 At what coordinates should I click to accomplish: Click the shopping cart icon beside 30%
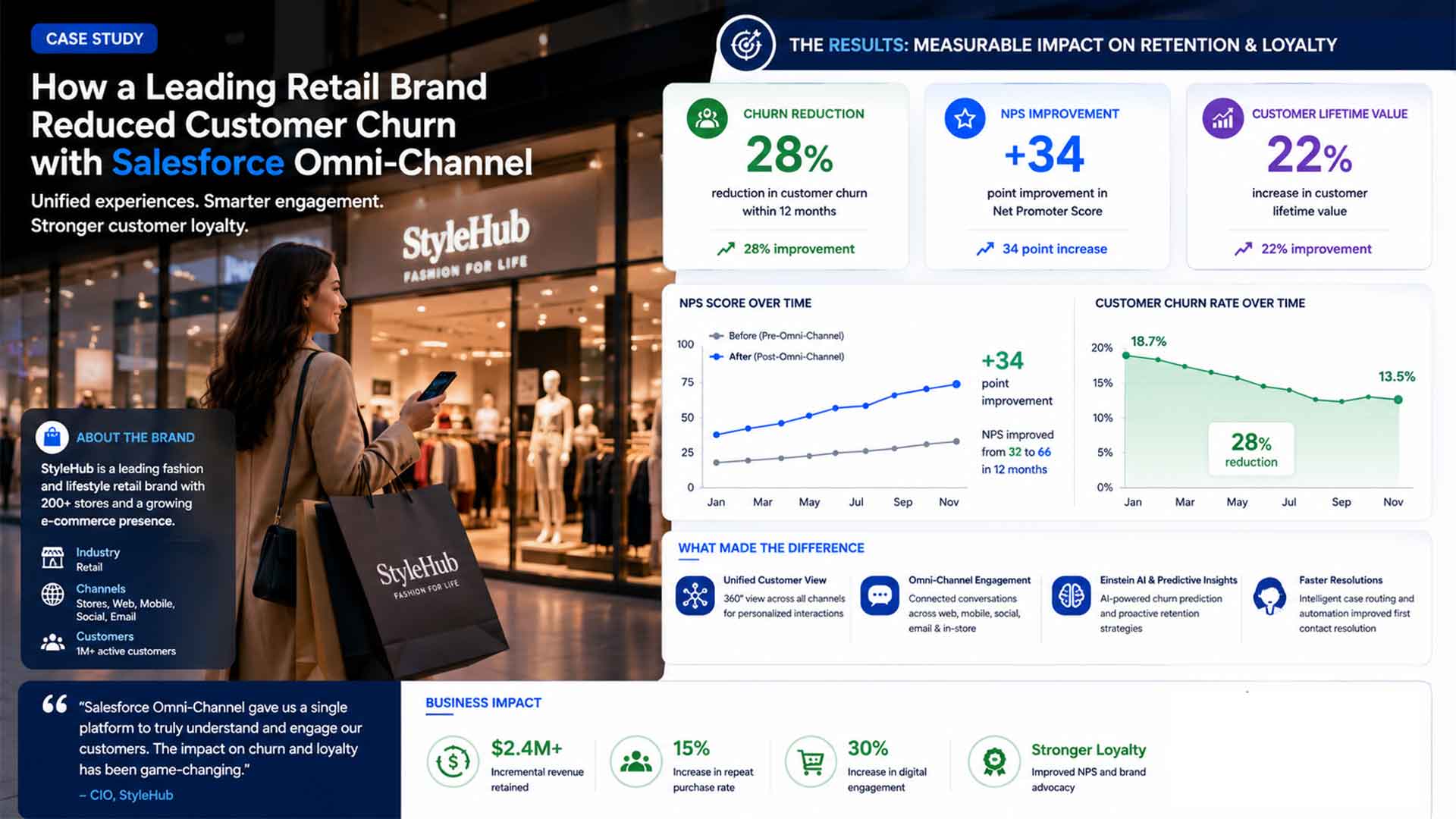coord(811,761)
